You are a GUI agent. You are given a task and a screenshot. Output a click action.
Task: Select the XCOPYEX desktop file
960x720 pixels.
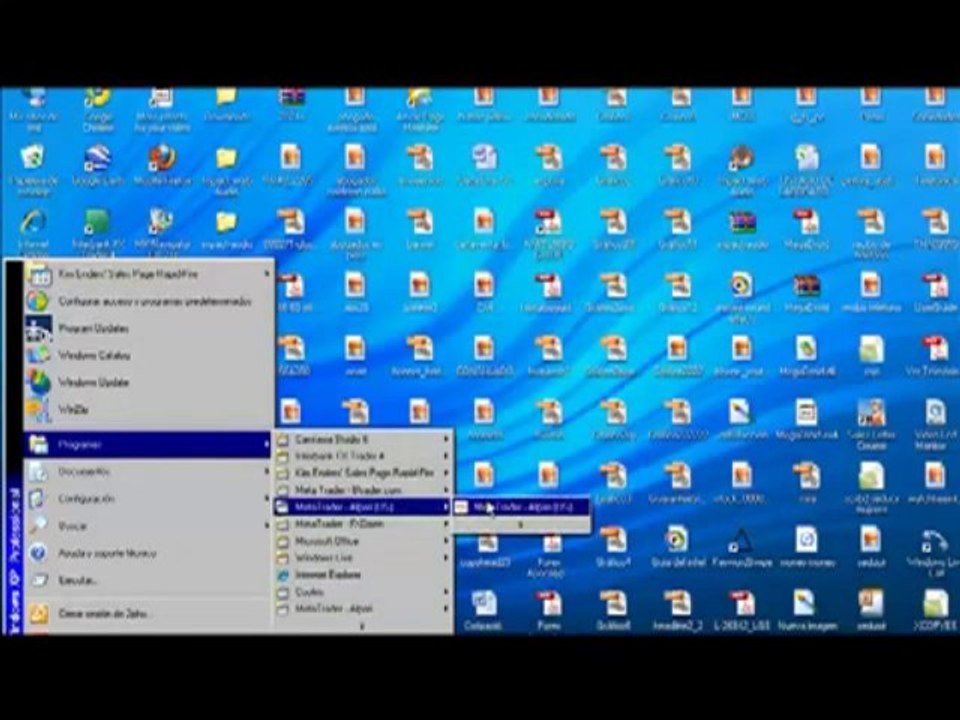(934, 610)
